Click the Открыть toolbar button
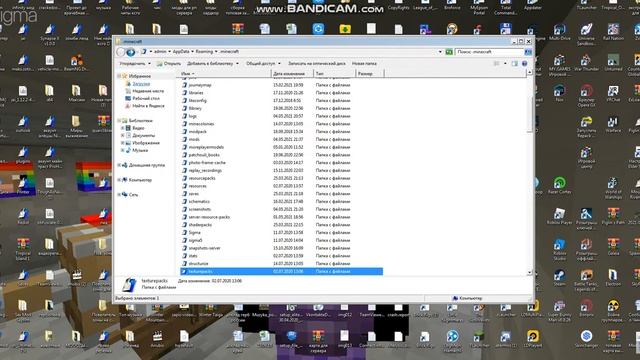The width and height of the screenshot is (640, 360). point(169,64)
